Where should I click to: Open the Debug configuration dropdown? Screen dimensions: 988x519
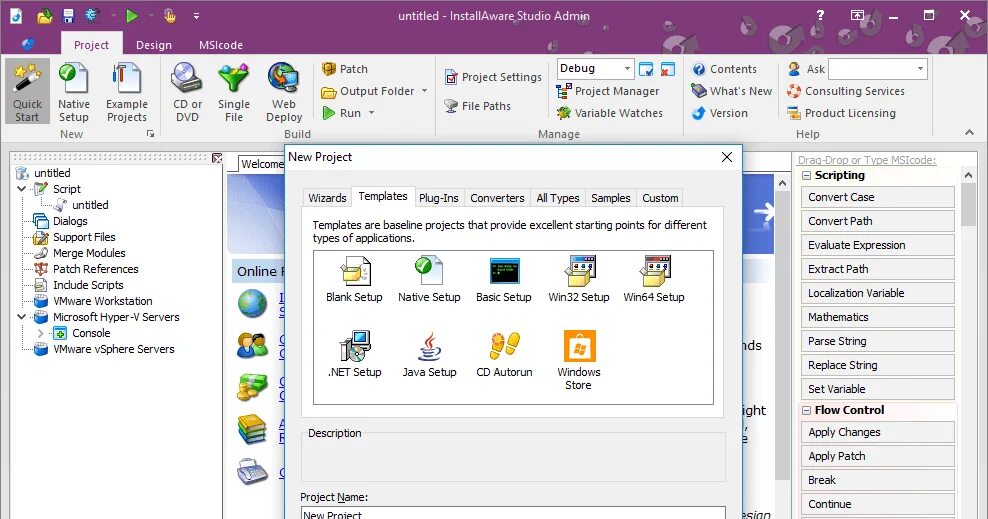pyautogui.click(x=627, y=68)
